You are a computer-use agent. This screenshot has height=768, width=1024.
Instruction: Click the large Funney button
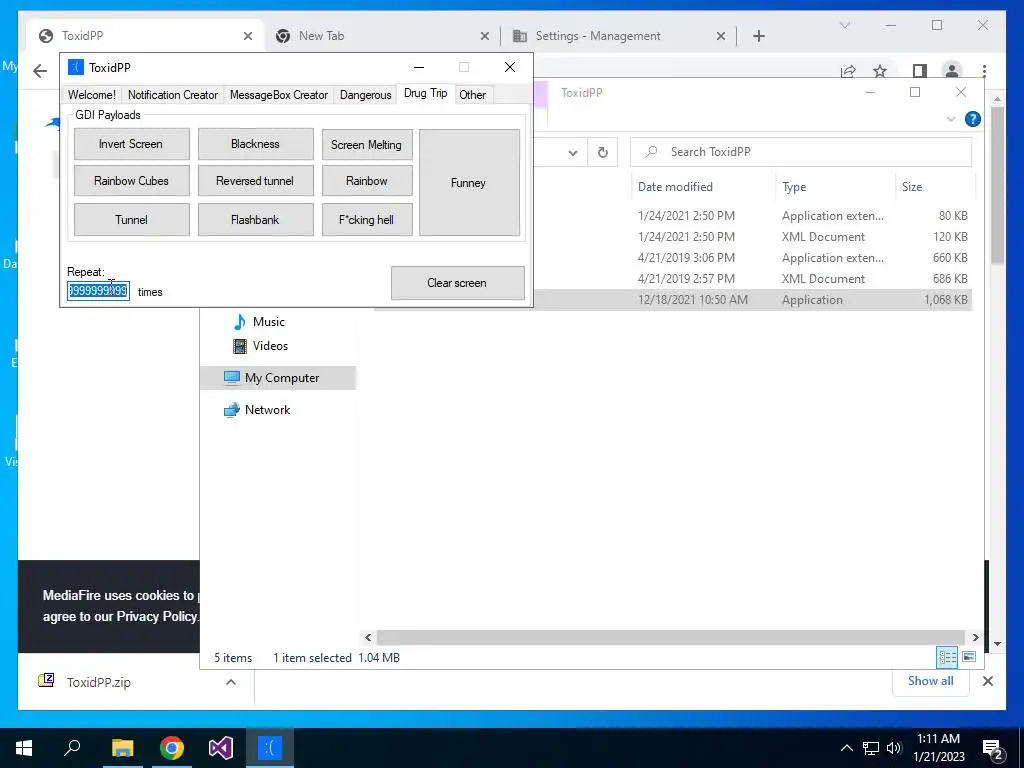469,182
